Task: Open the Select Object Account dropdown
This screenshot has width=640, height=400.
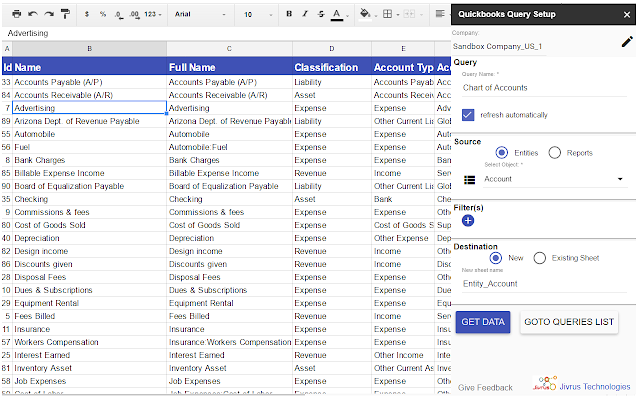Action: [x=554, y=179]
